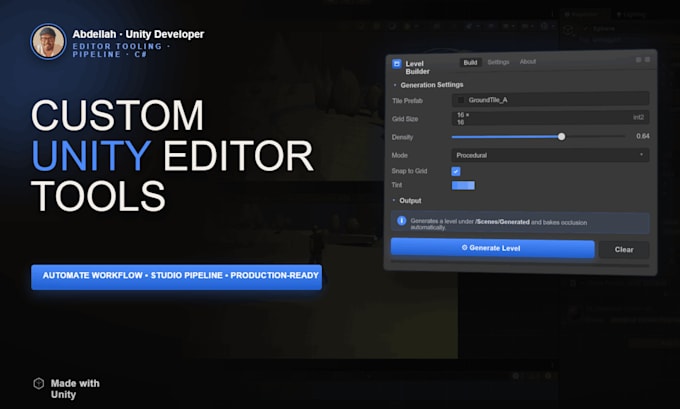Click the Grid Size input field

click(550, 118)
